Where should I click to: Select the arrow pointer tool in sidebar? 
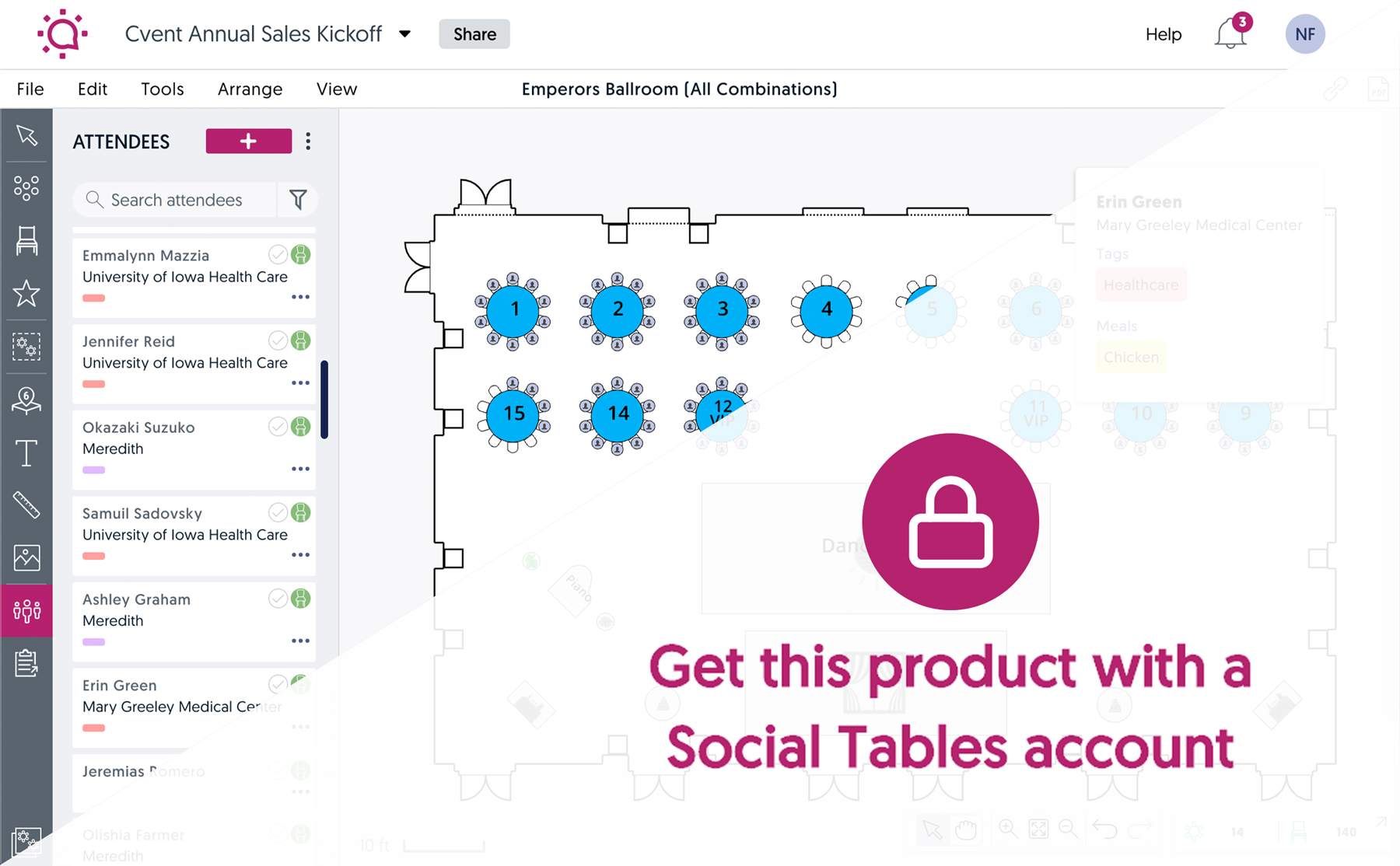[x=26, y=135]
